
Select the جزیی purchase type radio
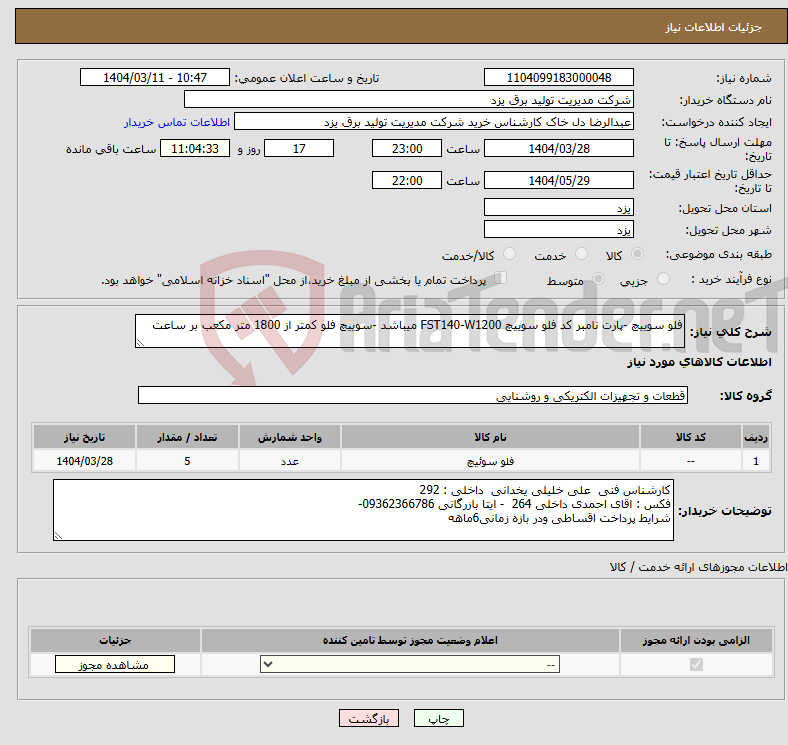[x=663, y=279]
